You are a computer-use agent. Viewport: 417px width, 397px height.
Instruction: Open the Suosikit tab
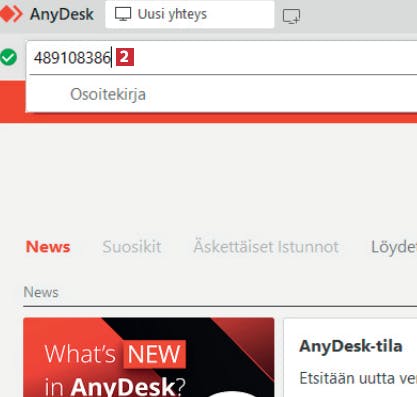point(132,247)
